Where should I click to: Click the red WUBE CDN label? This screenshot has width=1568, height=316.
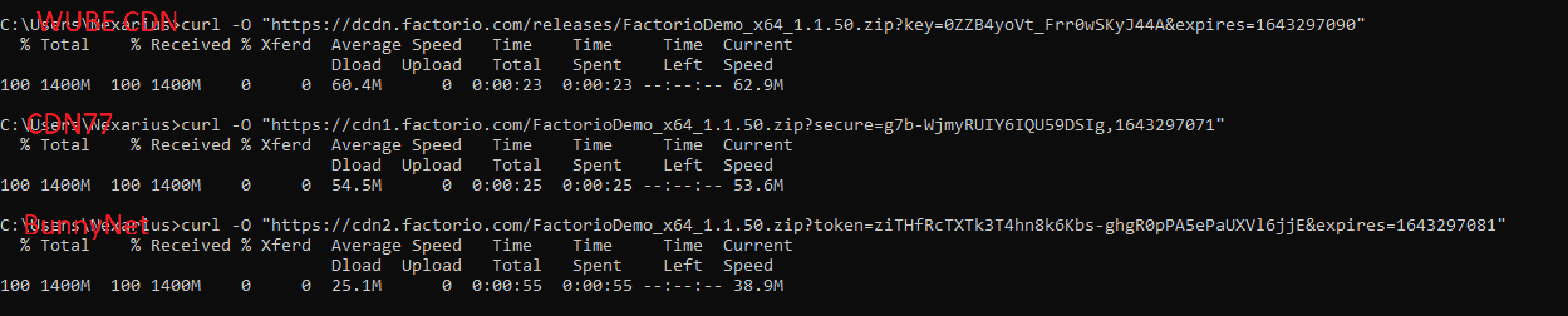click(108, 21)
